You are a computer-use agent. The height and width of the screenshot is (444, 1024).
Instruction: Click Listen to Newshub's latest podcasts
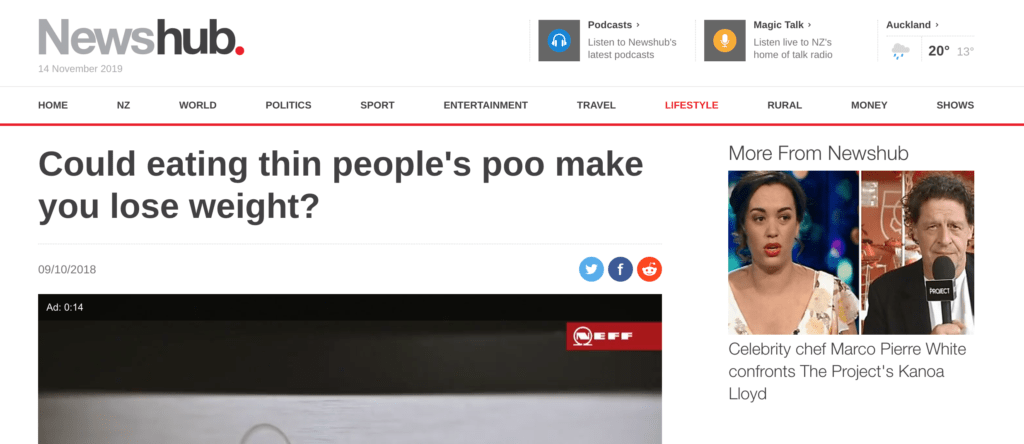tap(632, 48)
